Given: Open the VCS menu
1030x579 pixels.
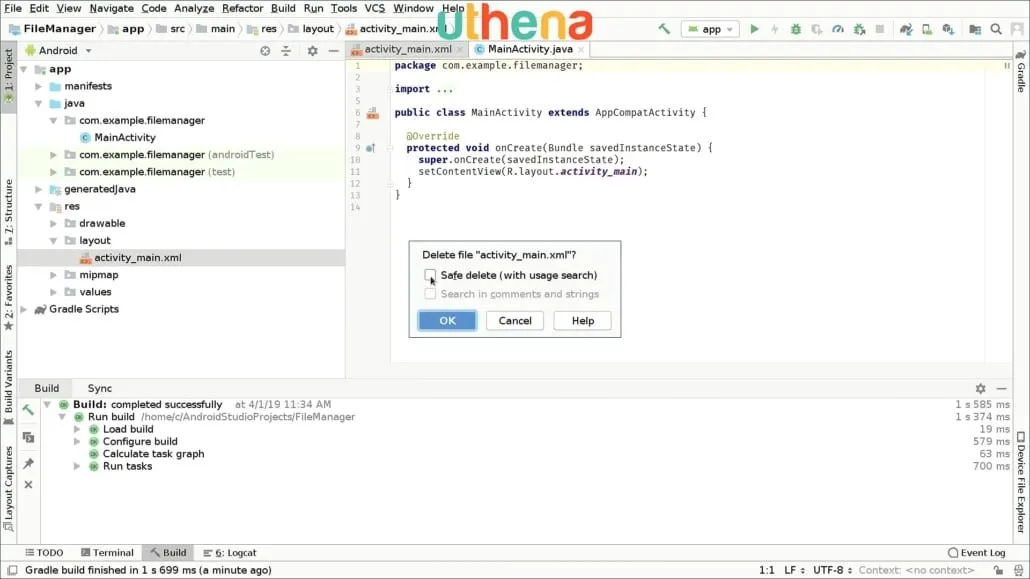Looking at the screenshot, I should (x=374, y=8).
